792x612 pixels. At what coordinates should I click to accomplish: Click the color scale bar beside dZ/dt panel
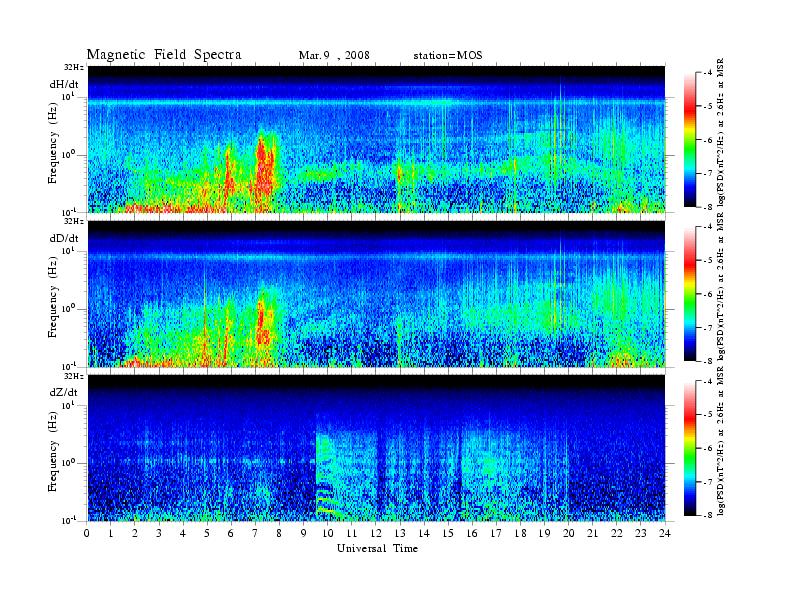click(690, 448)
